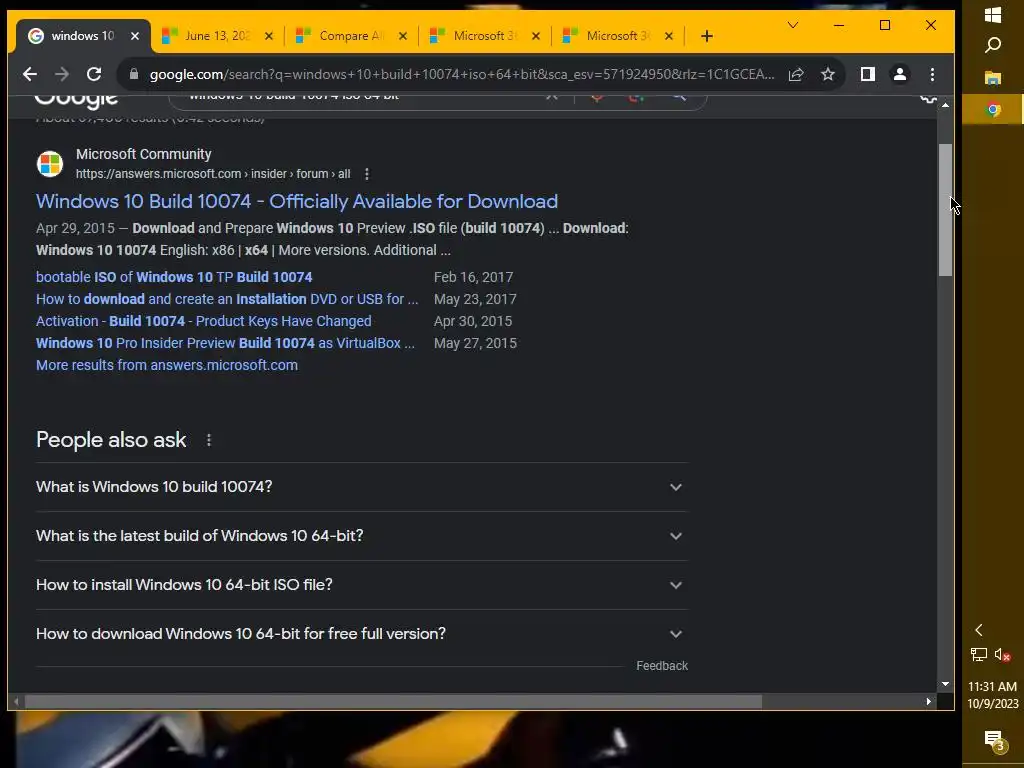Screen dimensions: 1024x768
Task: Open the notification center icon
Action: pyautogui.click(x=993, y=740)
